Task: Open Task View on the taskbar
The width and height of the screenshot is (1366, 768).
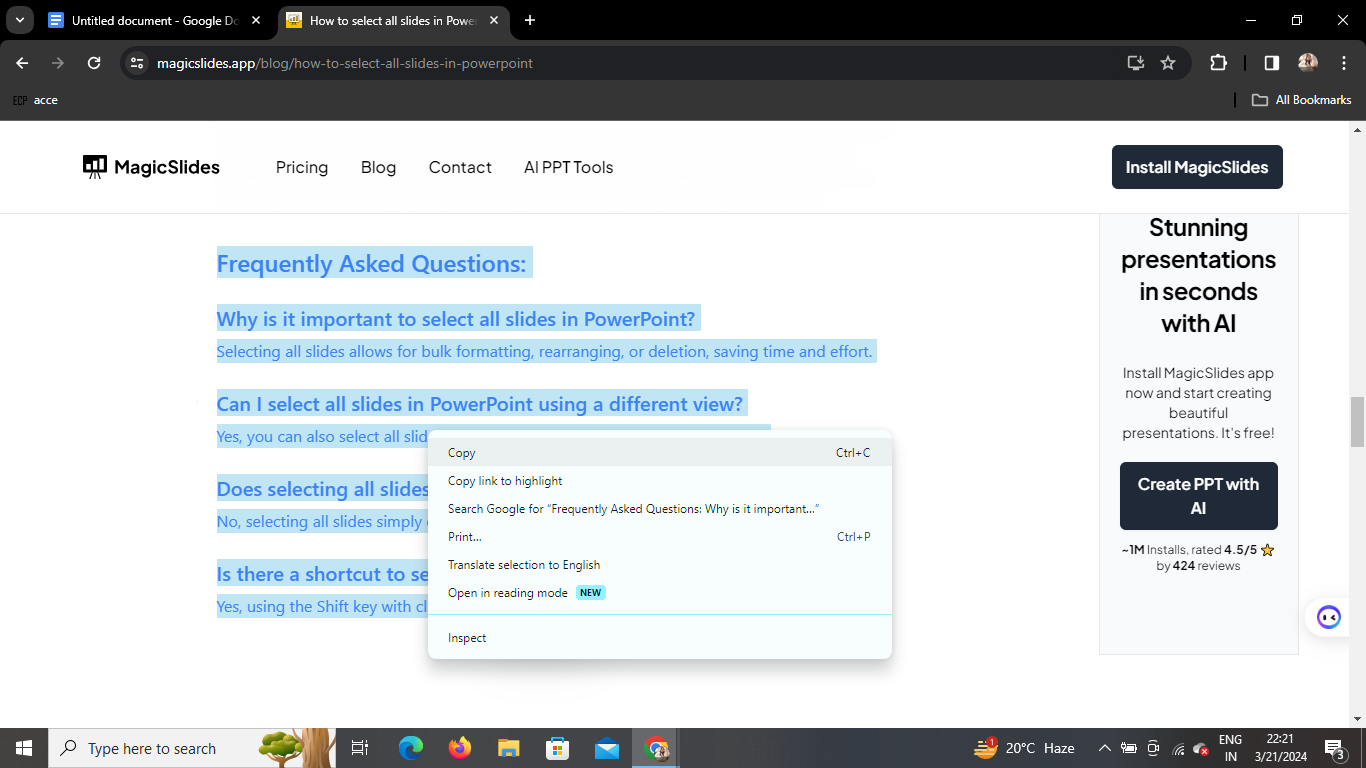Action: [x=360, y=748]
